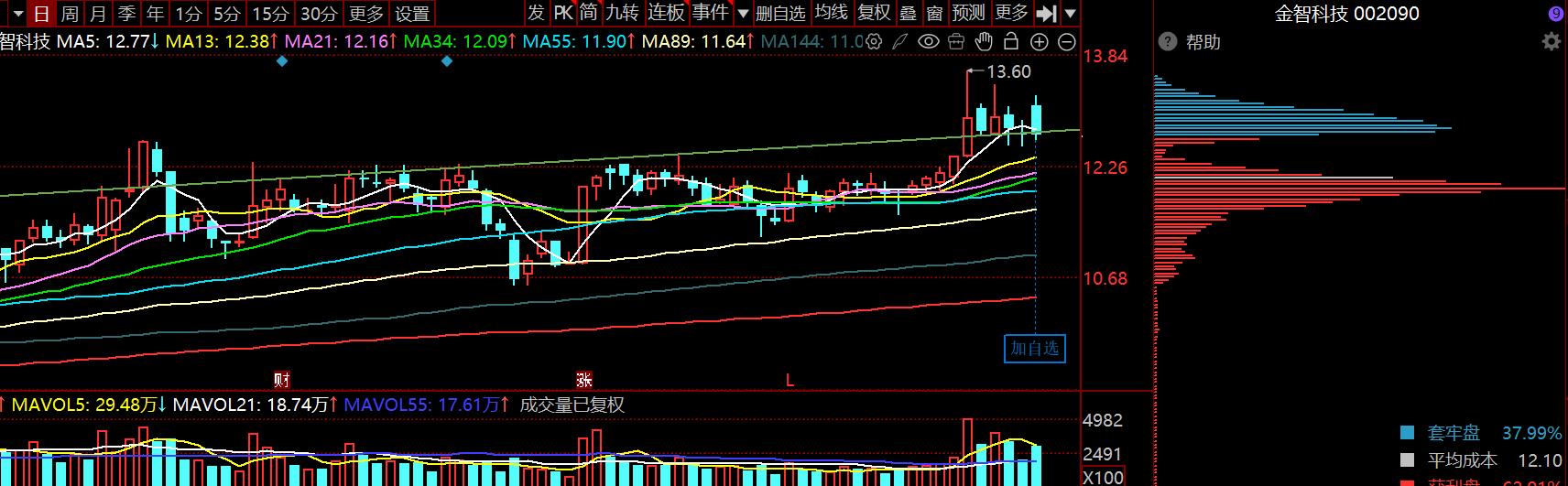The image size is (1568, 486).
Task: Switch to daily 日 period
Action: point(41,14)
